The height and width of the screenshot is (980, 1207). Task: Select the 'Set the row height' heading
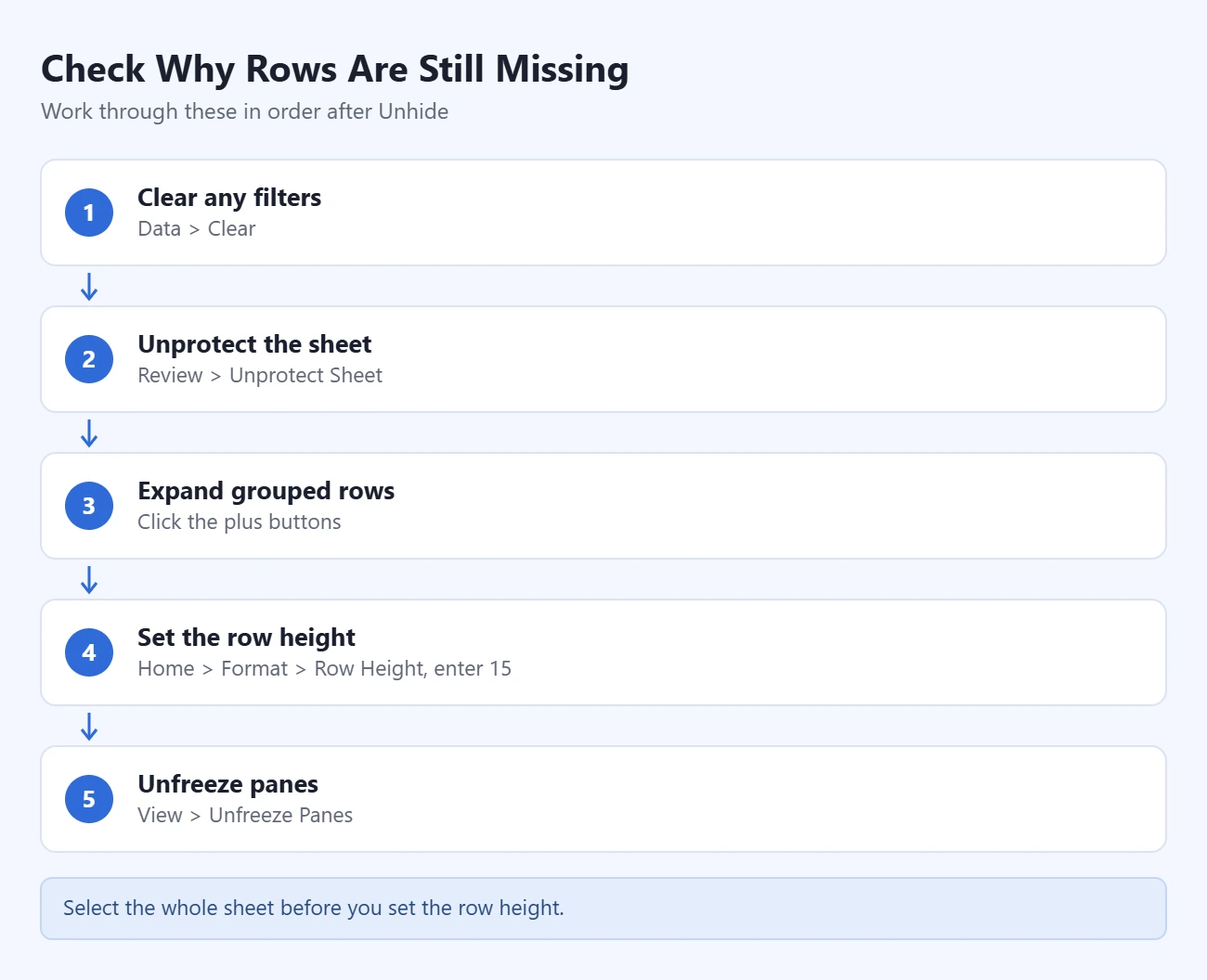coord(246,638)
